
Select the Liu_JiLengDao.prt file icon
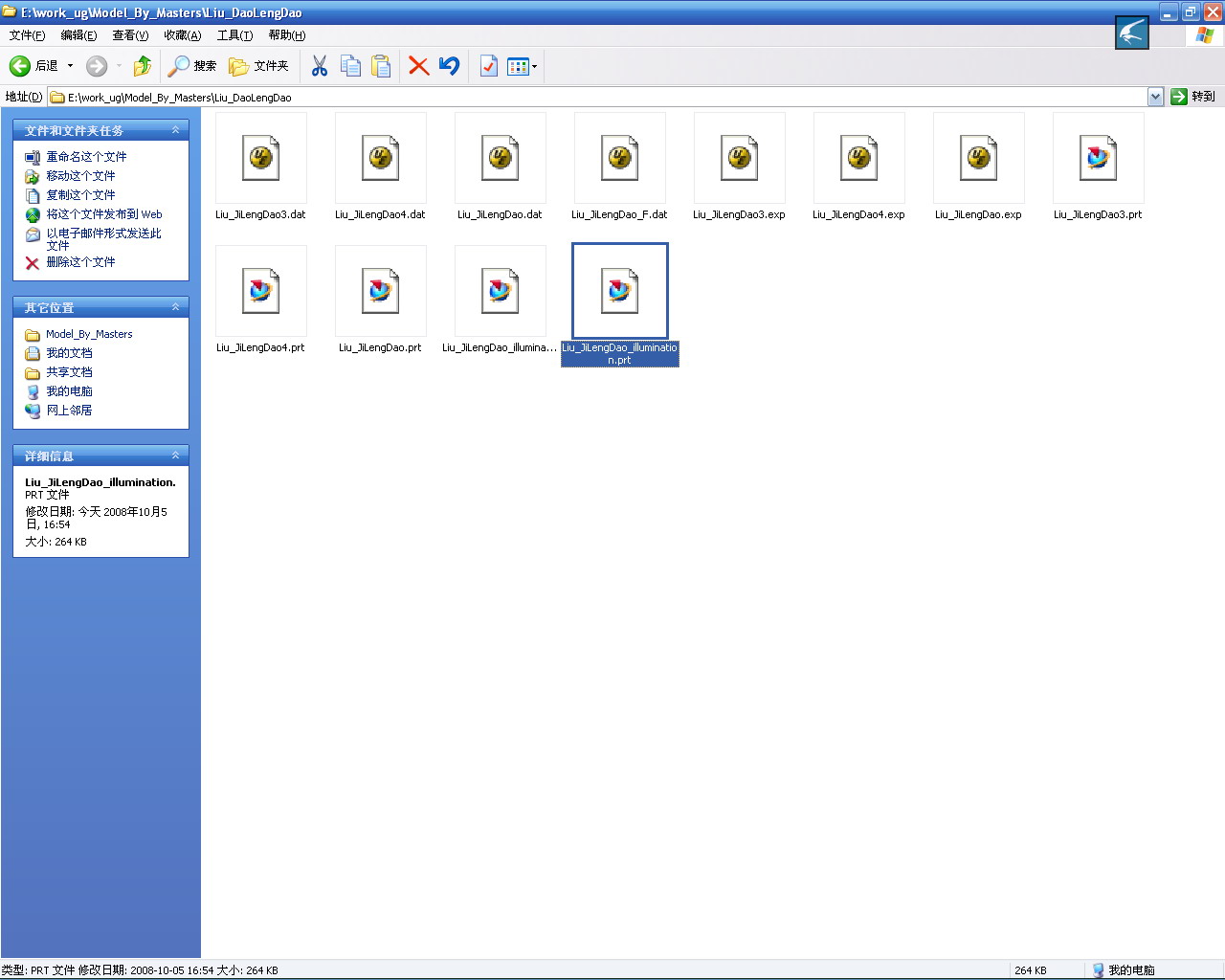(x=381, y=291)
